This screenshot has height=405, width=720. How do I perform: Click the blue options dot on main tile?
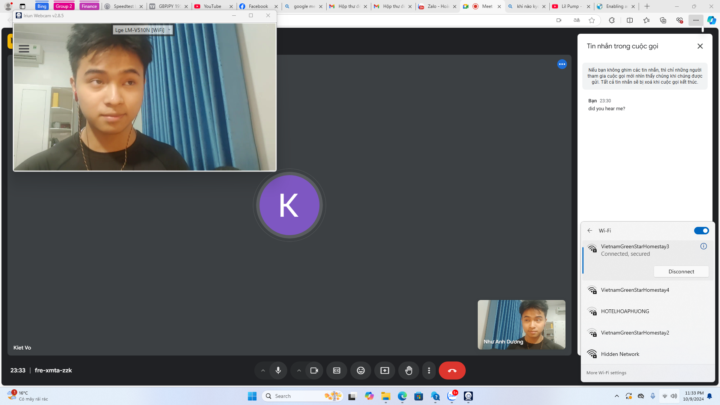tap(562, 64)
